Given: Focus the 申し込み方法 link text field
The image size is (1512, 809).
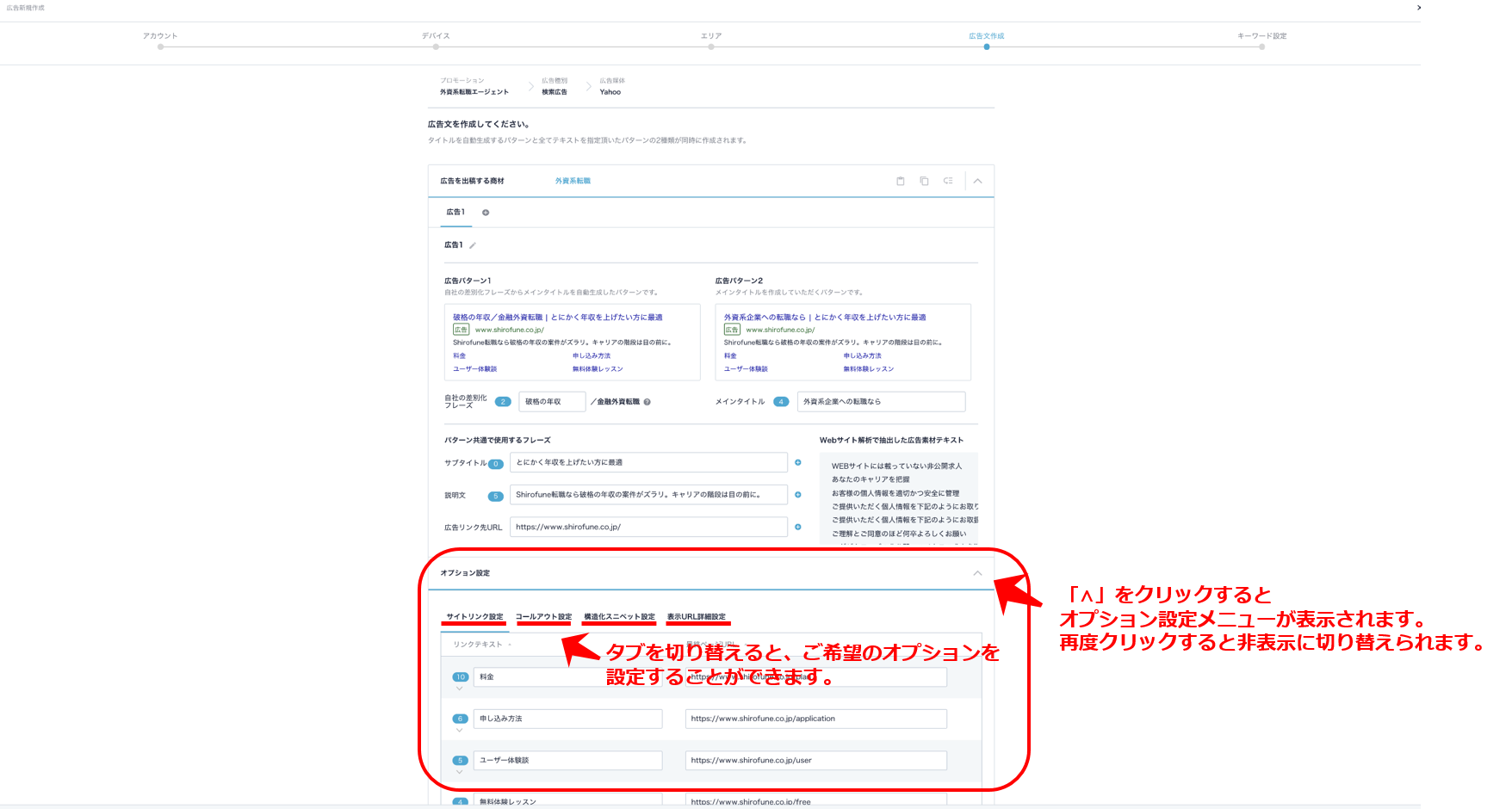Looking at the screenshot, I should tap(568, 719).
